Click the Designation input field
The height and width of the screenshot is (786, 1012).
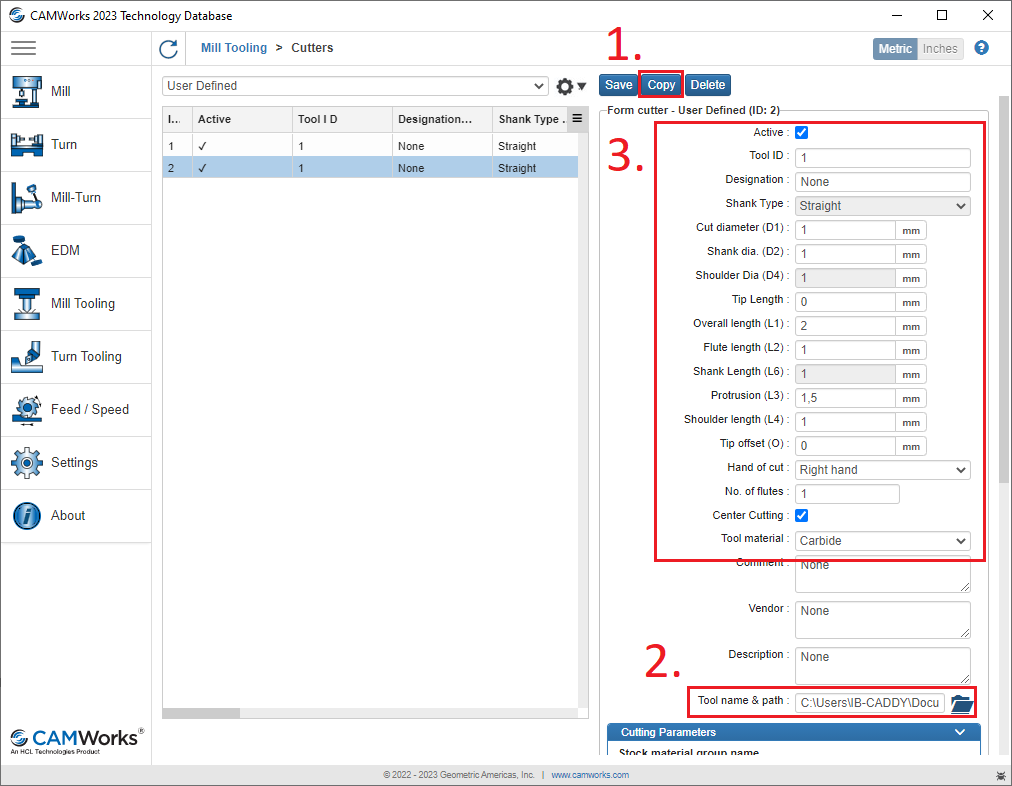click(882, 182)
